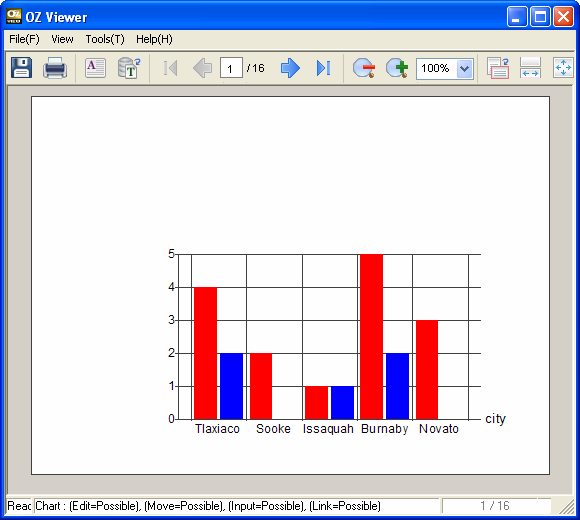This screenshot has height=520, width=580.
Task: Click the page number input field
Action: pyautogui.click(x=231, y=68)
